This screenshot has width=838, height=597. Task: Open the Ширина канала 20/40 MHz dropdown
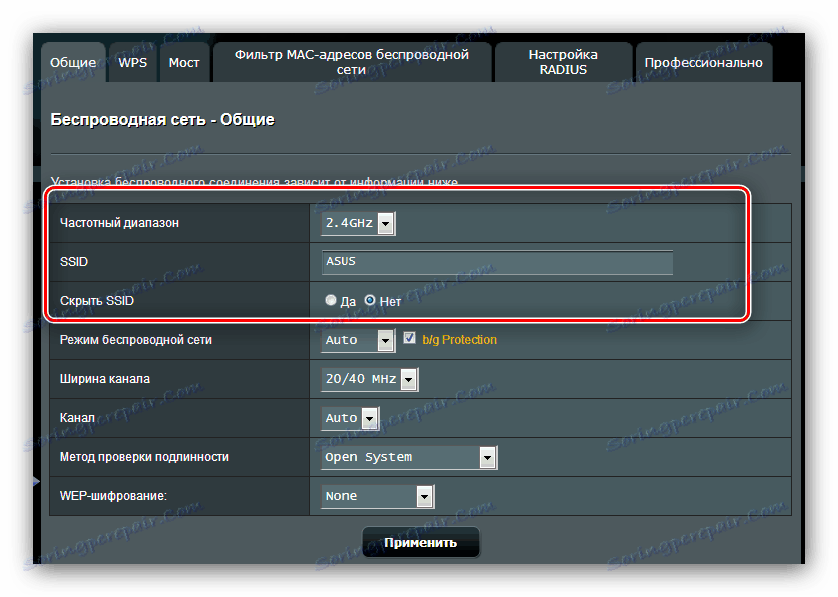pos(367,379)
